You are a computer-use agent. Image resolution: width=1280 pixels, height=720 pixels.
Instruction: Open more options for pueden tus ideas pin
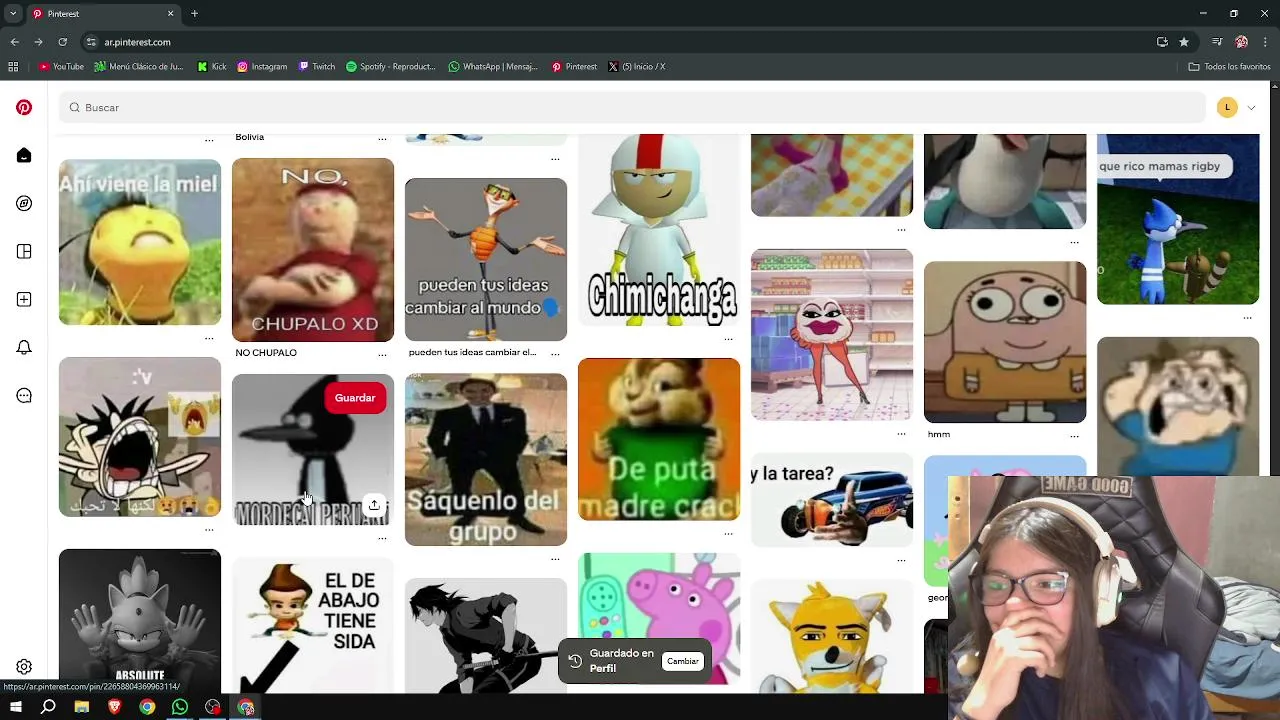tap(555, 354)
